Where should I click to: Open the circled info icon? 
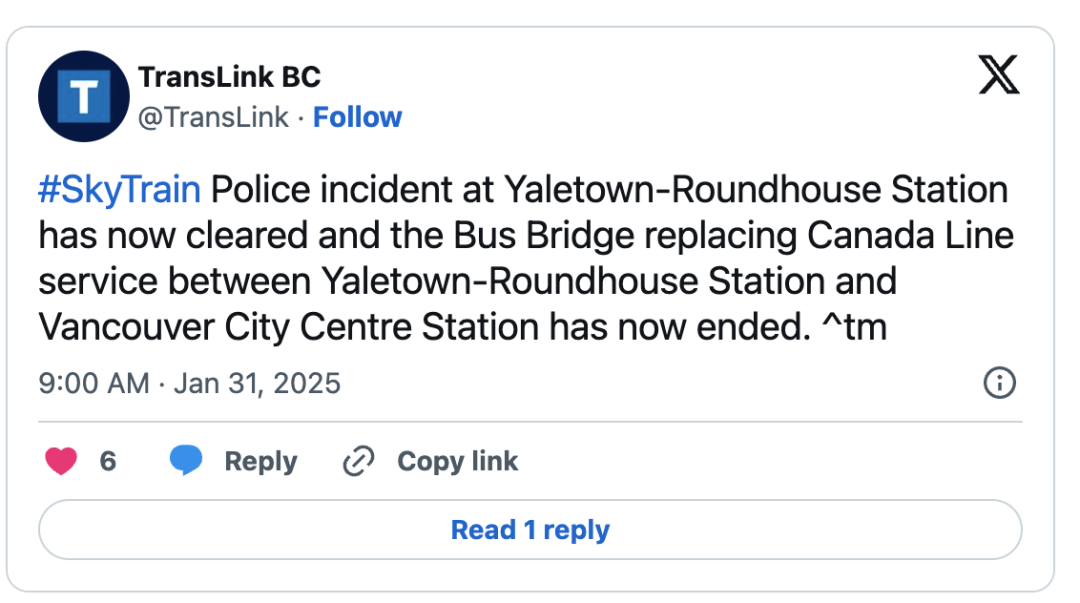(x=999, y=382)
